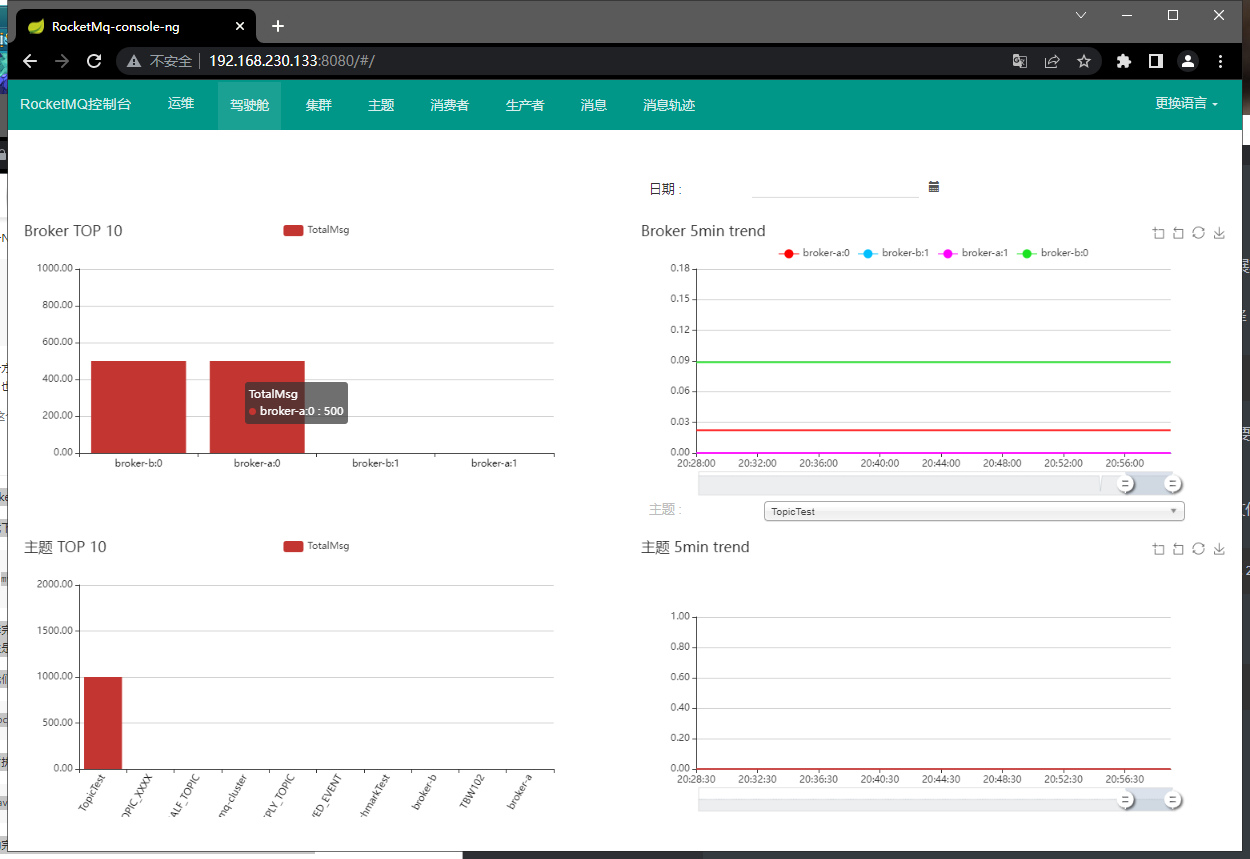The image size is (1250, 859).
Task: Switch to the 驾驶舱 dashboard tab
Action: tap(249, 104)
